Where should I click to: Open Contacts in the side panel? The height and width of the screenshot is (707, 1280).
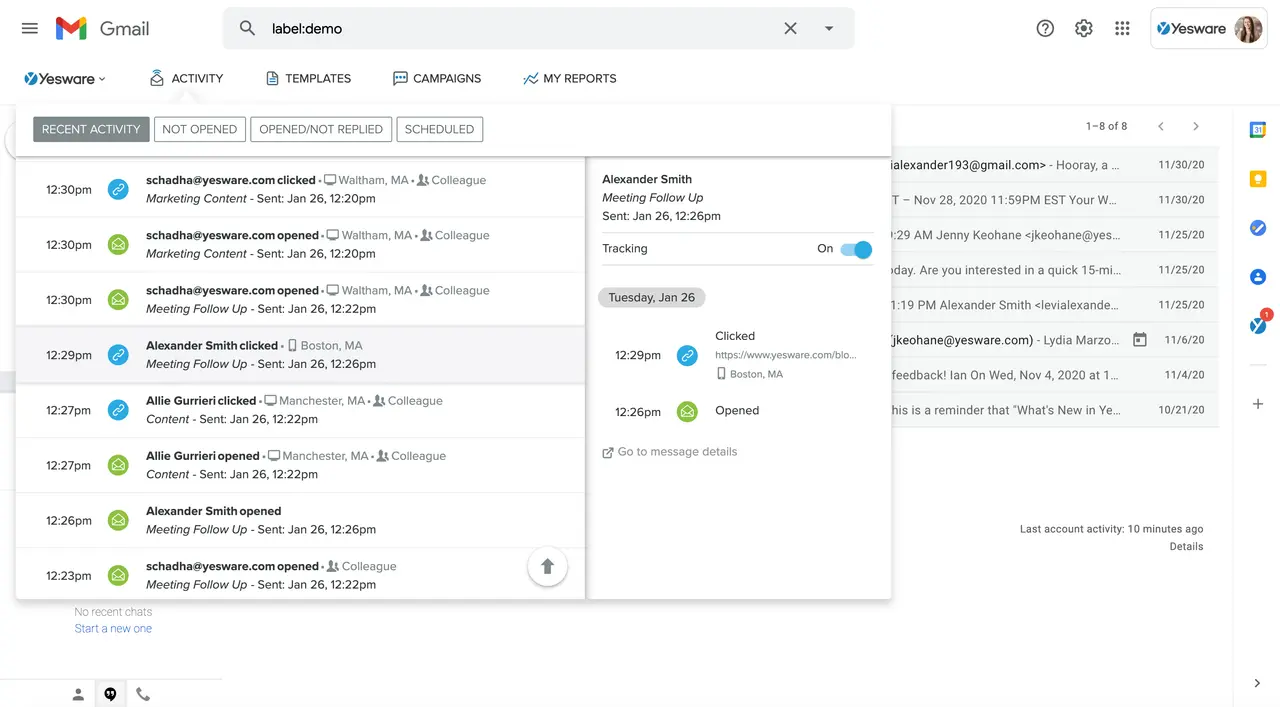pyautogui.click(x=1258, y=277)
